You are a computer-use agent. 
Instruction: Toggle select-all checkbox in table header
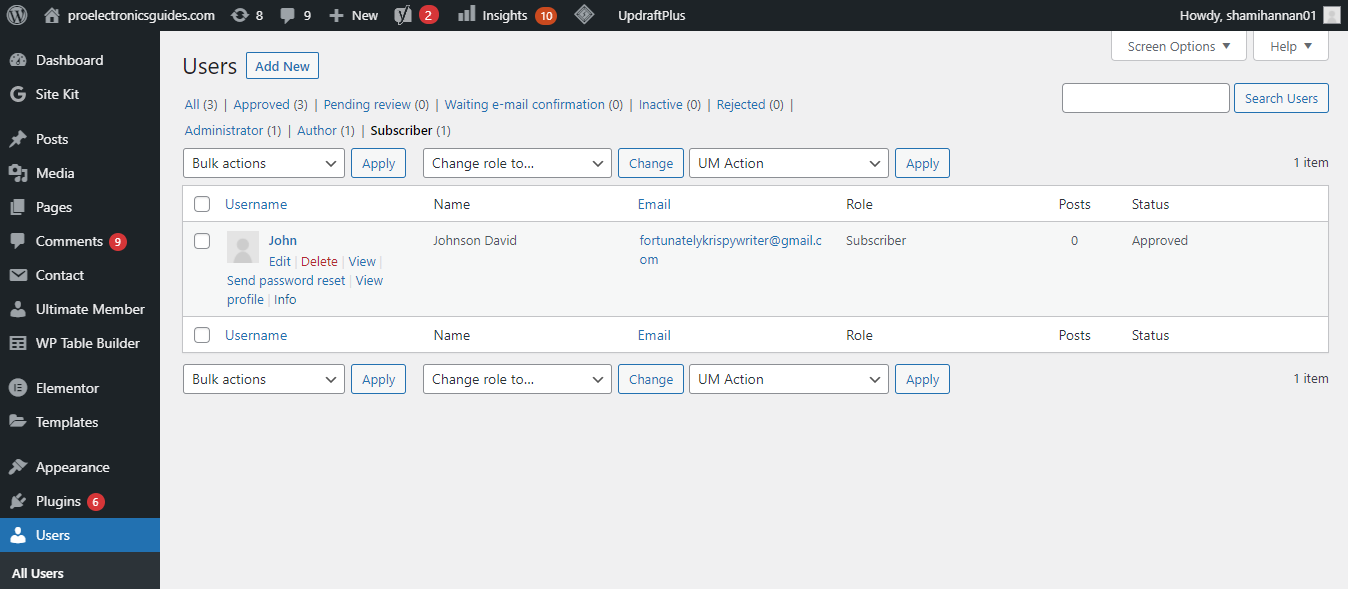[202, 204]
